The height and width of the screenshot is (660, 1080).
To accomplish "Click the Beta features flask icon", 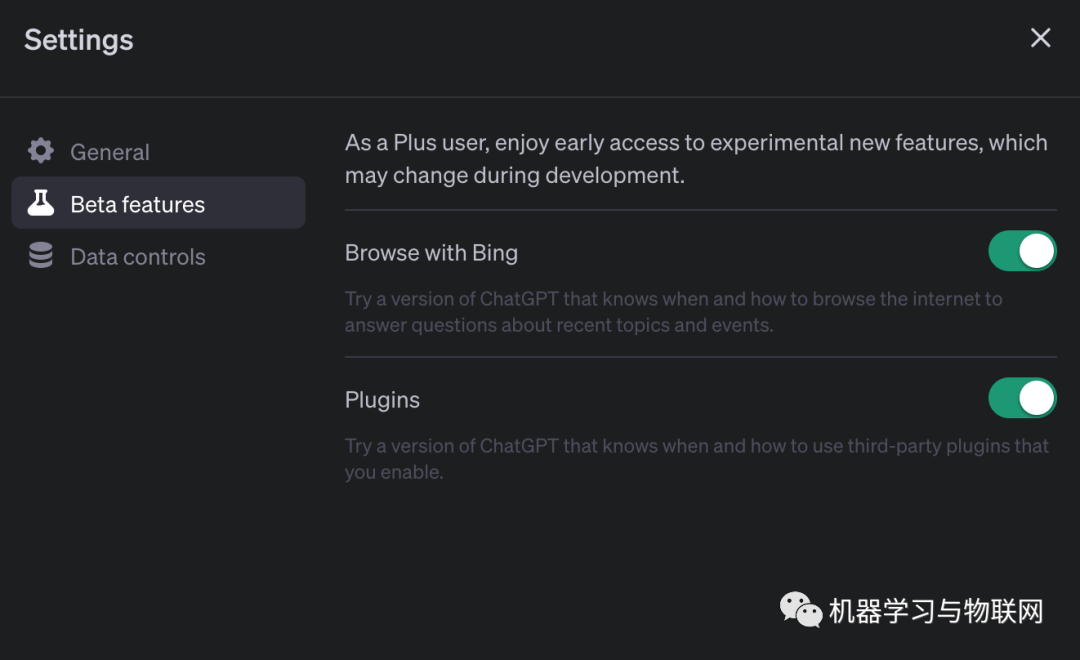I will point(41,204).
